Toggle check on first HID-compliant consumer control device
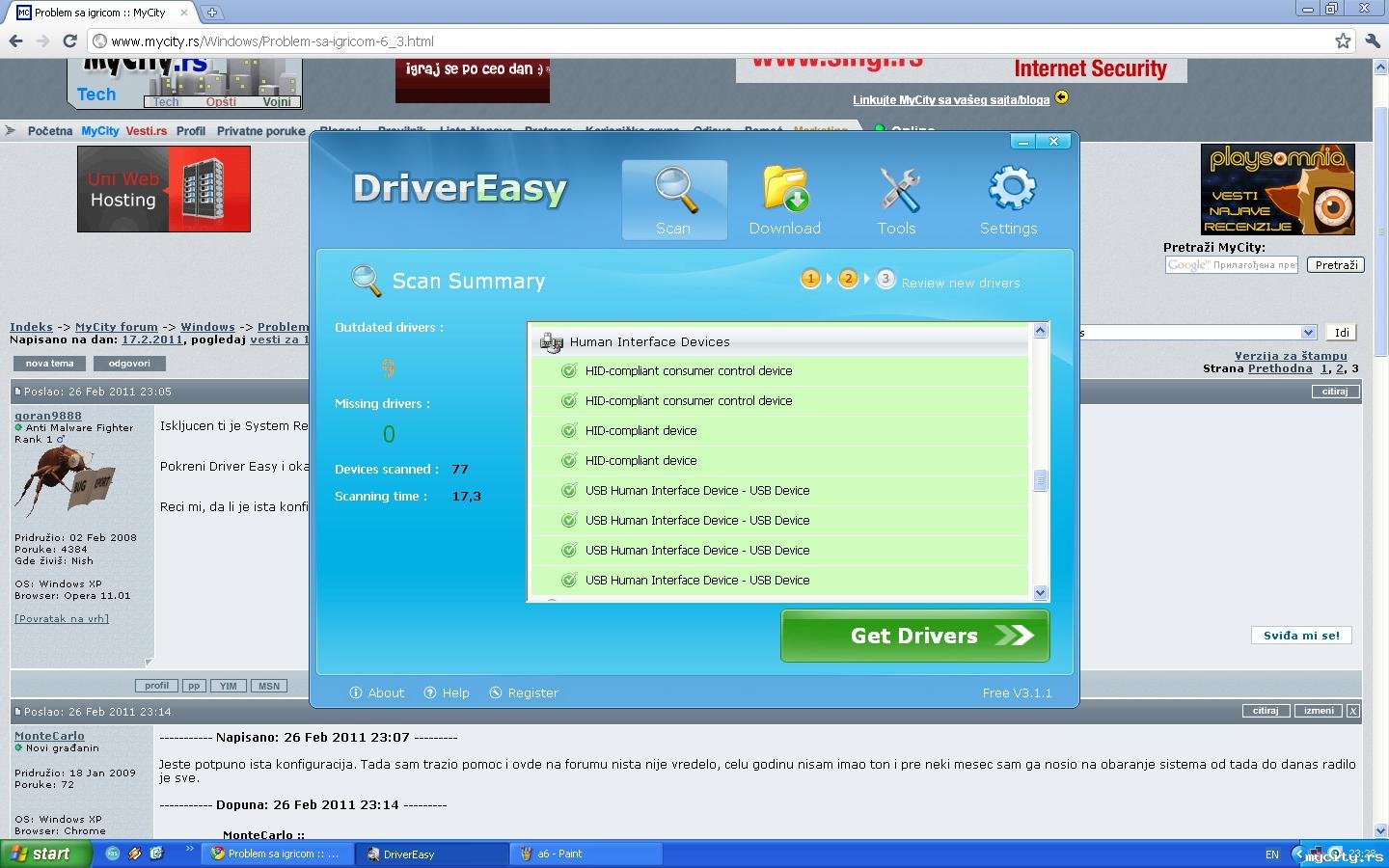The width and height of the screenshot is (1389, 868). 569,370
